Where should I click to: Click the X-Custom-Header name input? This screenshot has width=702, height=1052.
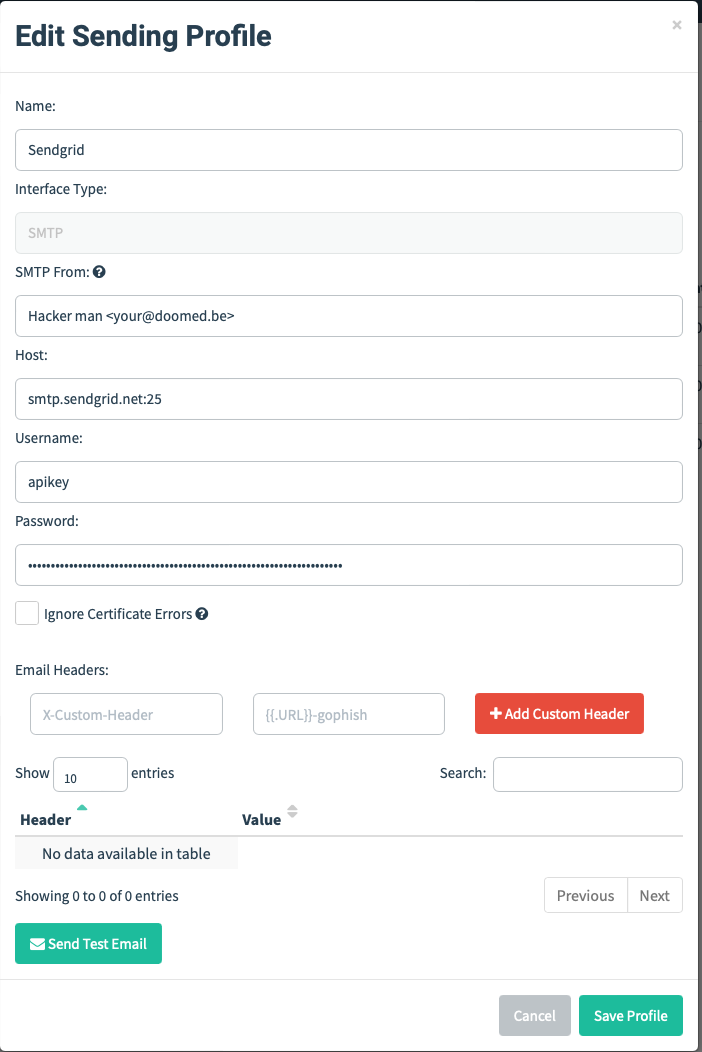(x=126, y=715)
